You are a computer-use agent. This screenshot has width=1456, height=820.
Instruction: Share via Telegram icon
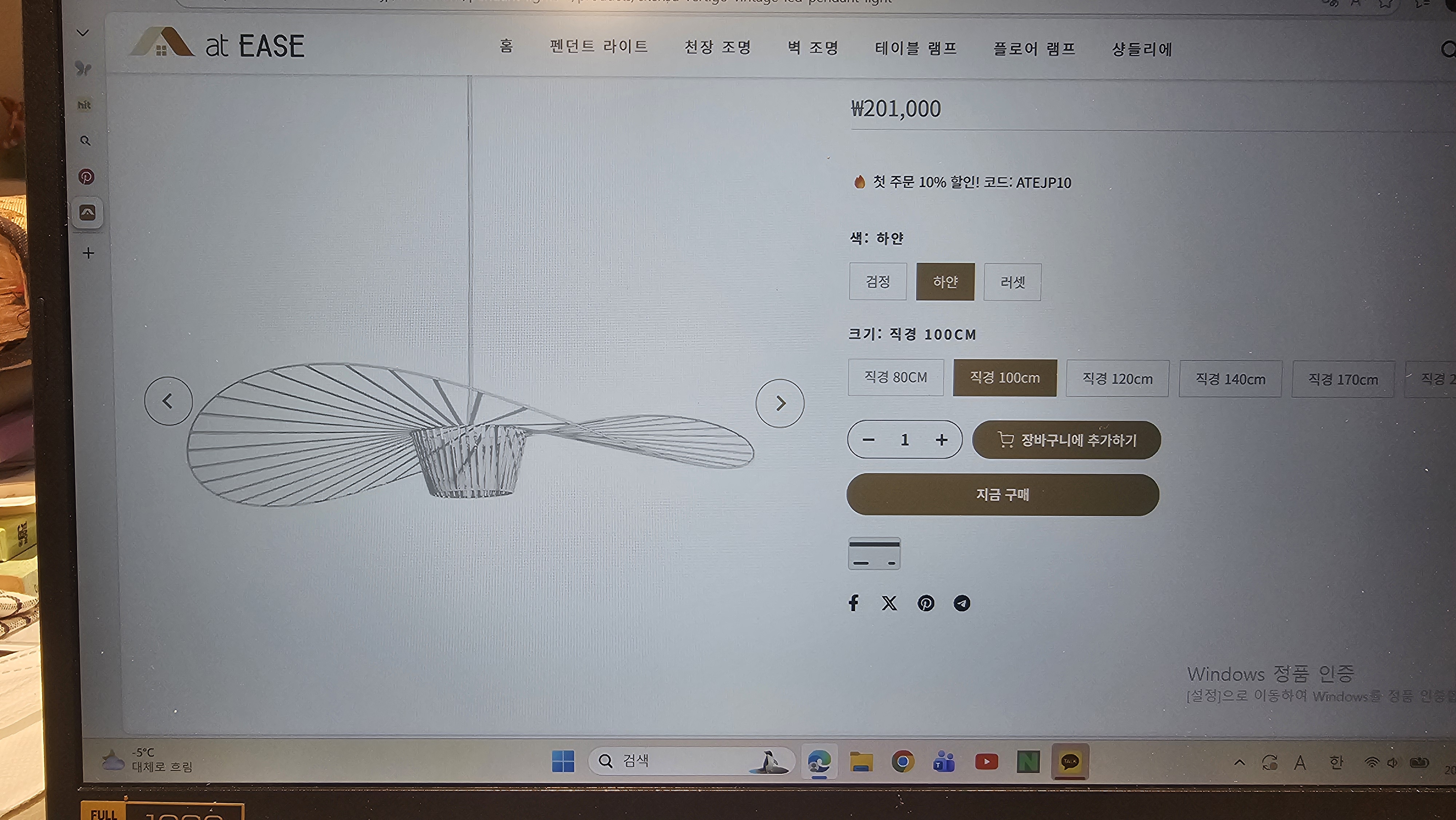coord(961,603)
